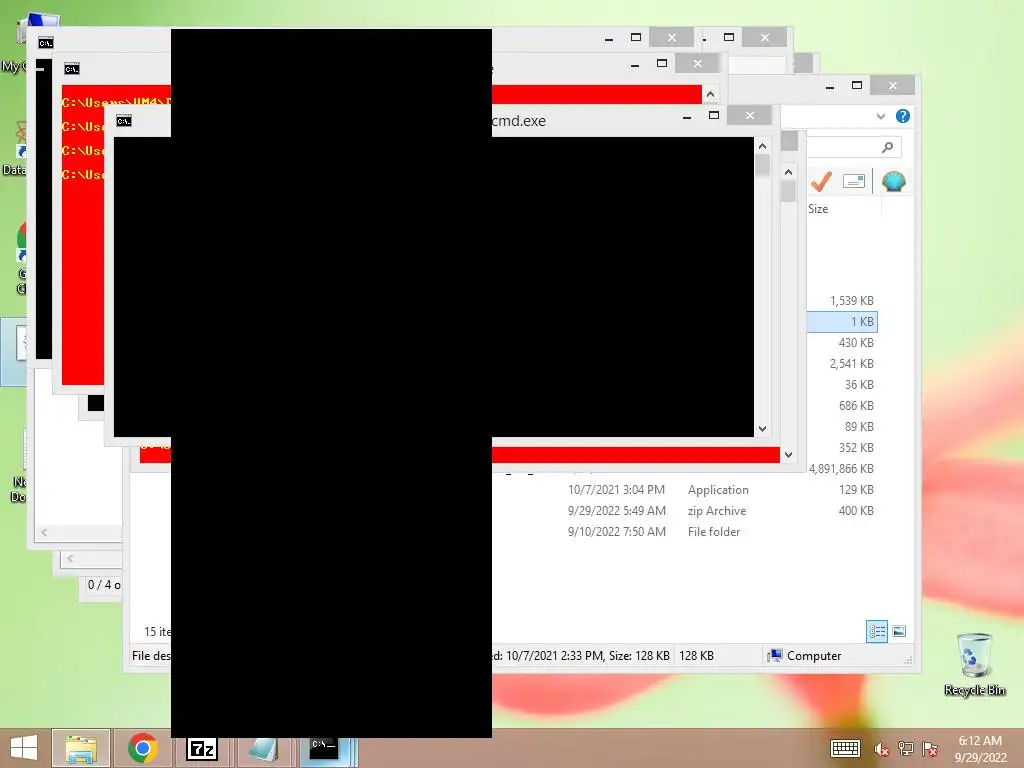This screenshot has height=768, width=1024.
Task: Open the system menu icon of the top red console window
Action: 72,69
